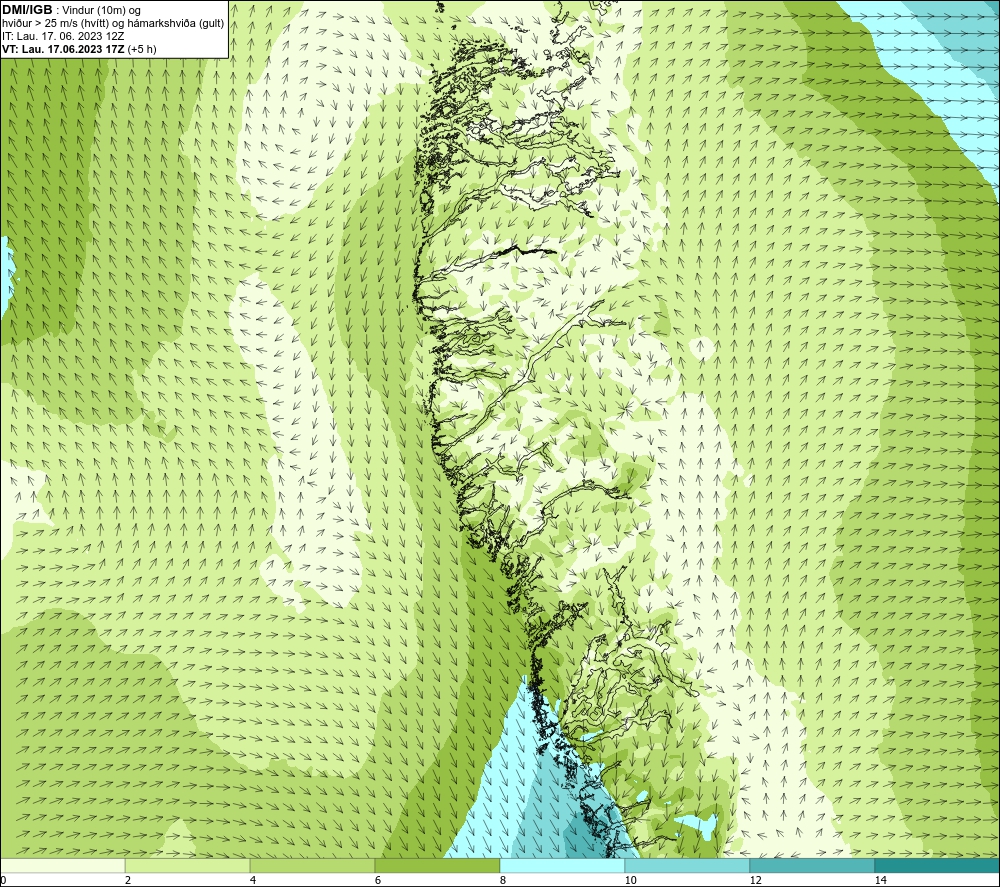The width and height of the screenshot is (1000, 887).
Task: Click the '4' label on the wind scale
Action: tap(253, 880)
